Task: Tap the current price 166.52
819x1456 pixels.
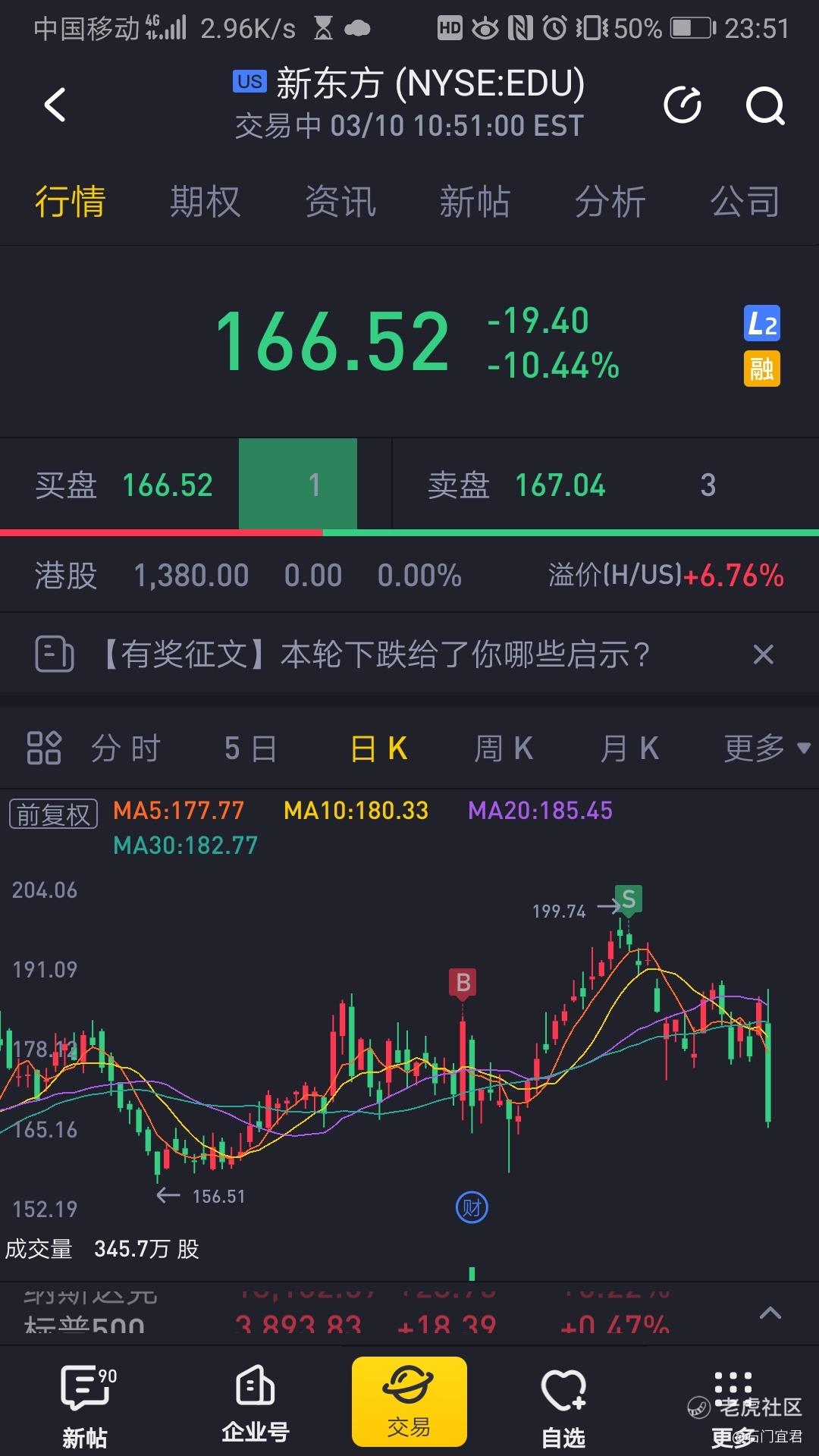Action: coord(332,343)
